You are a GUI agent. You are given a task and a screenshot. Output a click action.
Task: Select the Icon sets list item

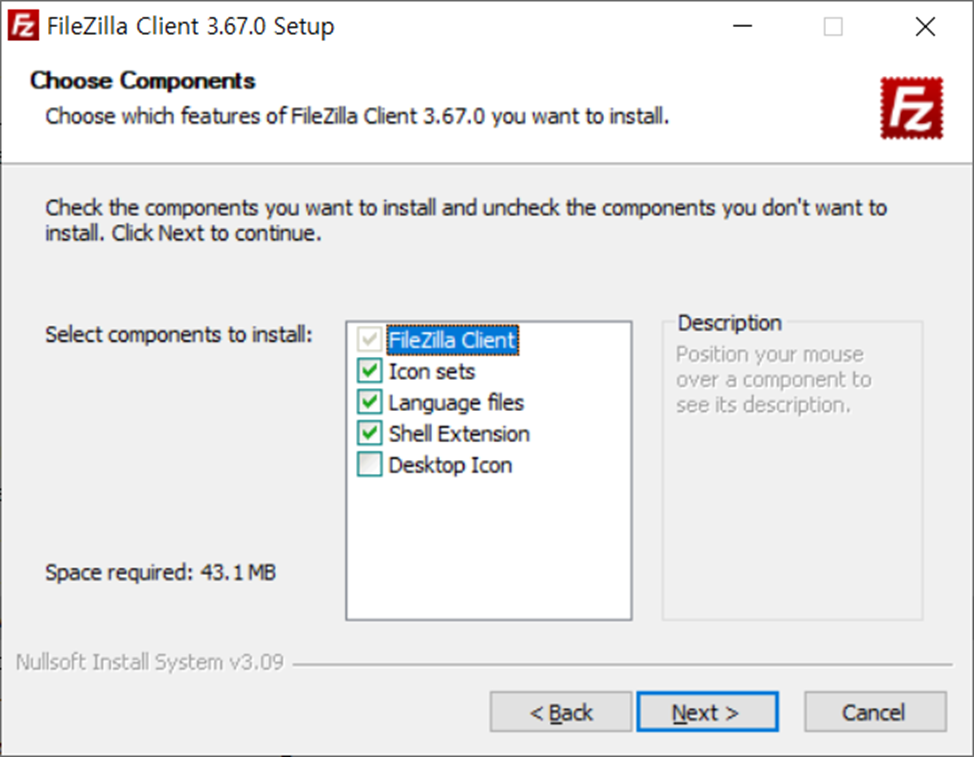pos(433,371)
